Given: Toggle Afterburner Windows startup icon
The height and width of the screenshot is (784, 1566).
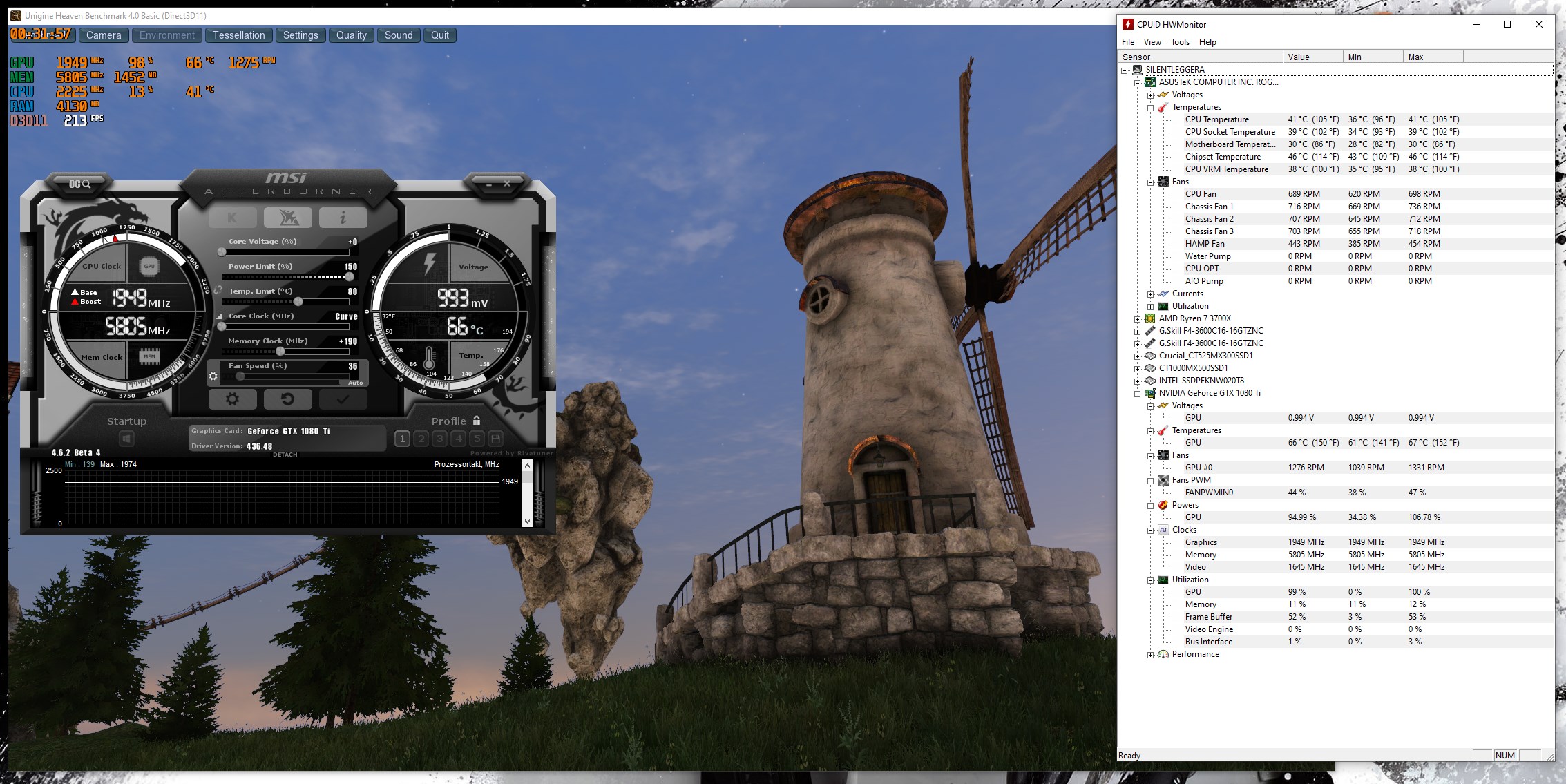Looking at the screenshot, I should [x=126, y=439].
